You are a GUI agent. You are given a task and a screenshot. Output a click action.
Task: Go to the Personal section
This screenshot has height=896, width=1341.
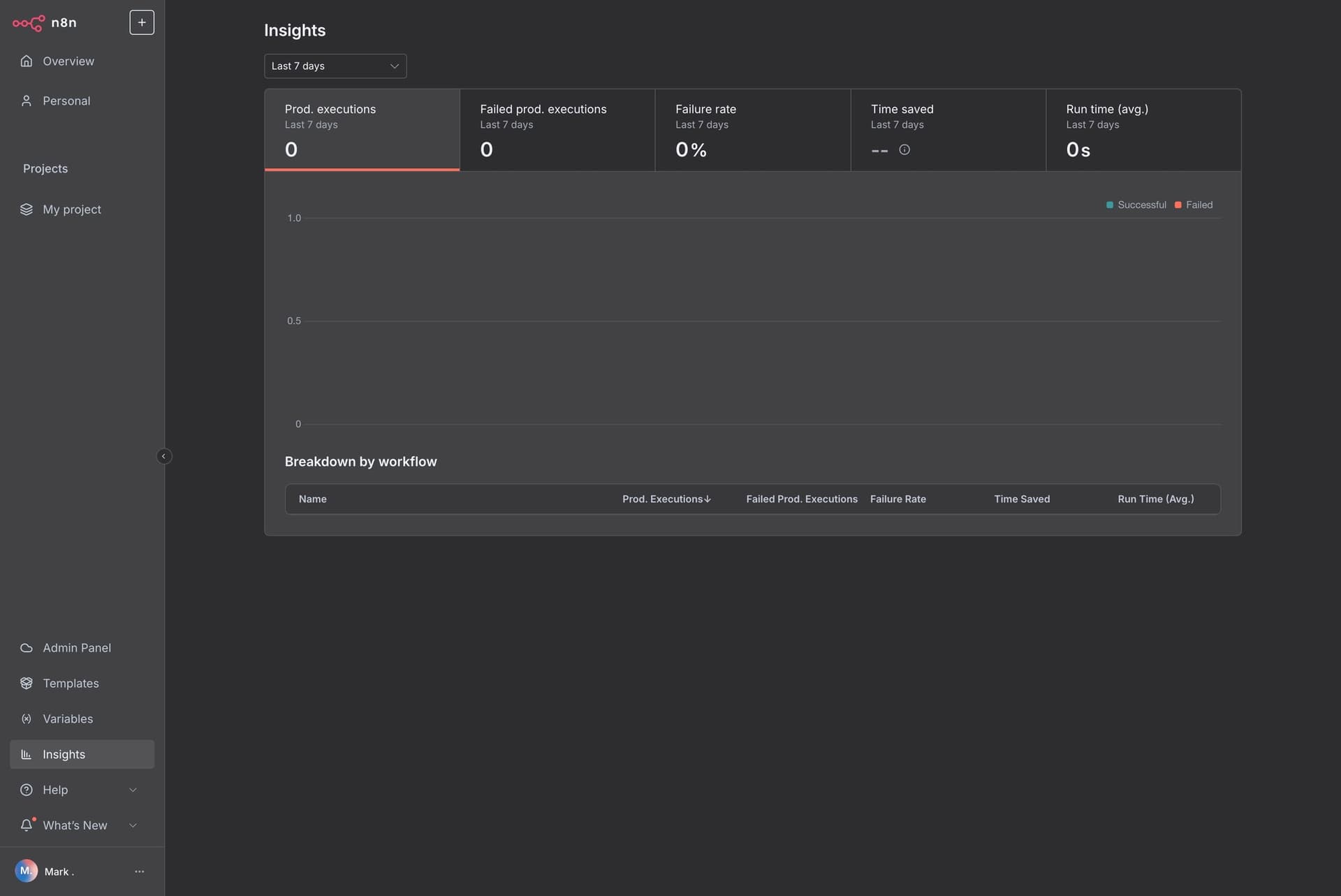click(x=82, y=101)
